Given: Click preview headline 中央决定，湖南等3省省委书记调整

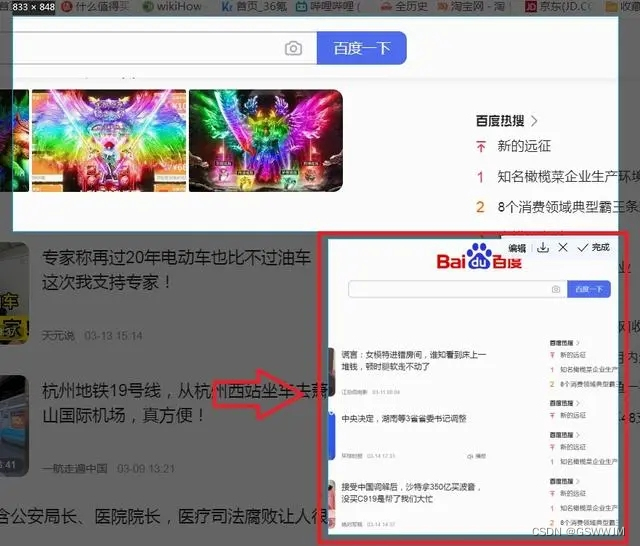Looking at the screenshot, I should coord(404,419).
